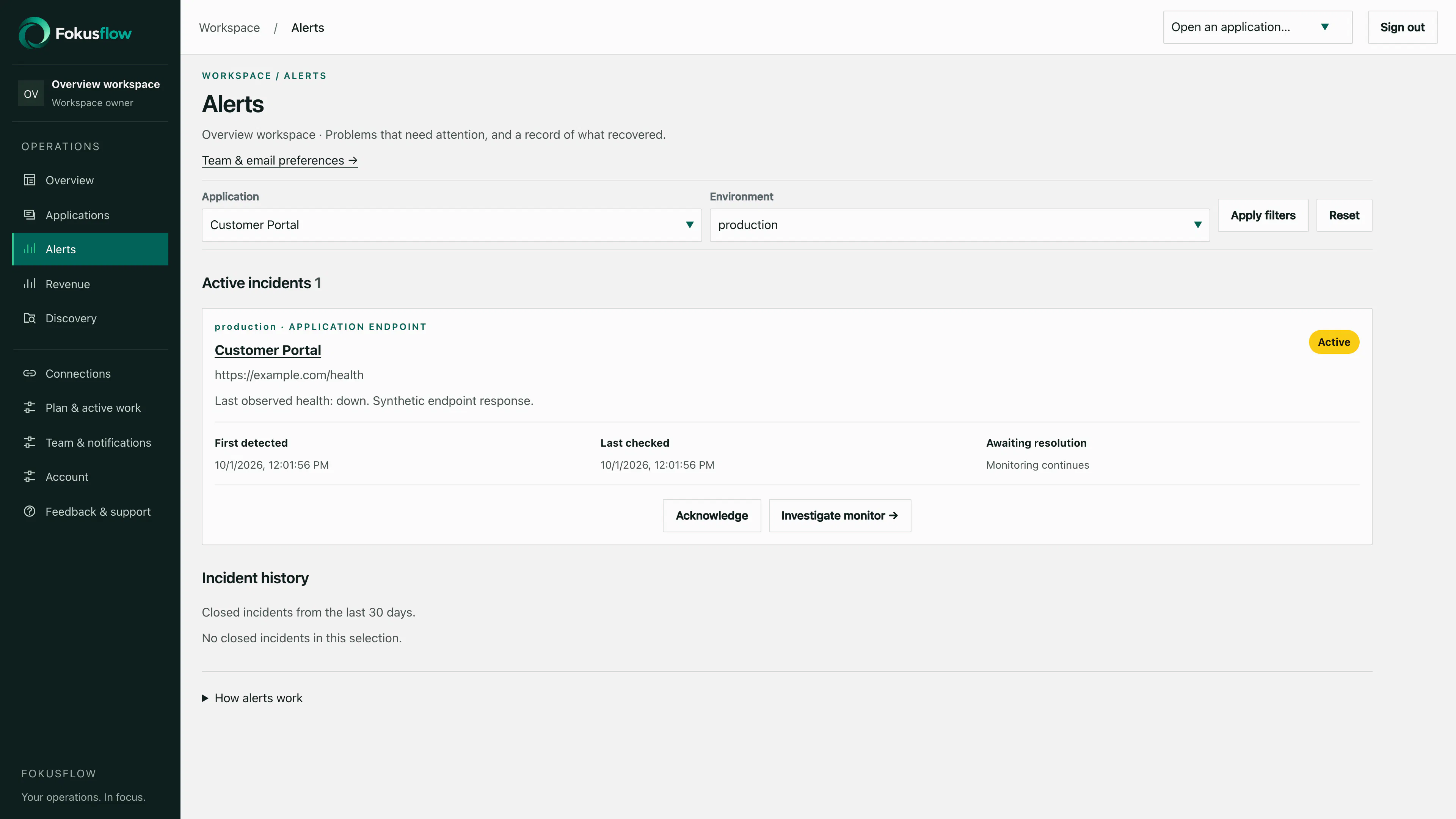1456x819 pixels.
Task: Open Team & notifications settings
Action: [x=91, y=442]
